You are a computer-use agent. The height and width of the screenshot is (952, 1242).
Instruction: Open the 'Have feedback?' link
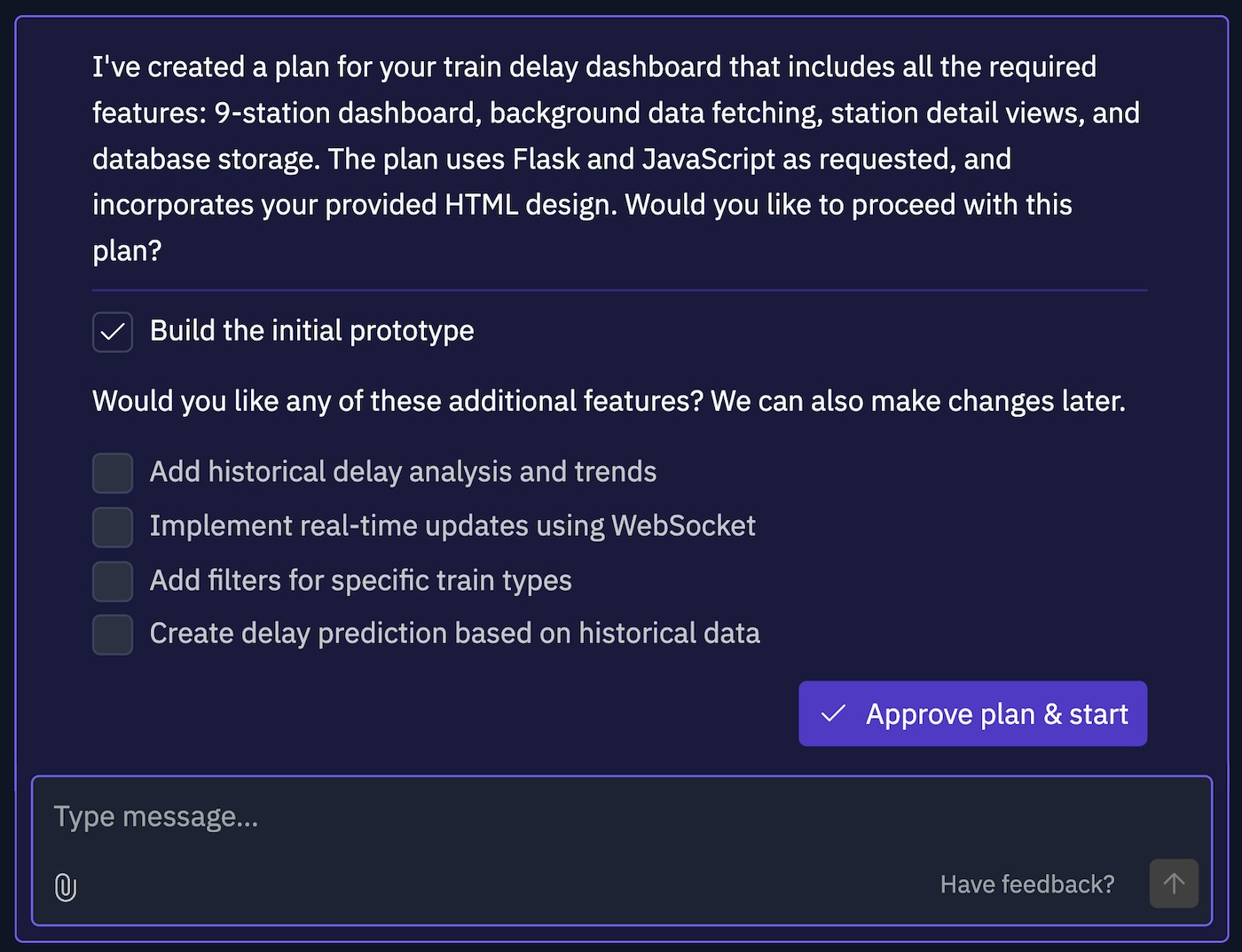[x=1026, y=885]
